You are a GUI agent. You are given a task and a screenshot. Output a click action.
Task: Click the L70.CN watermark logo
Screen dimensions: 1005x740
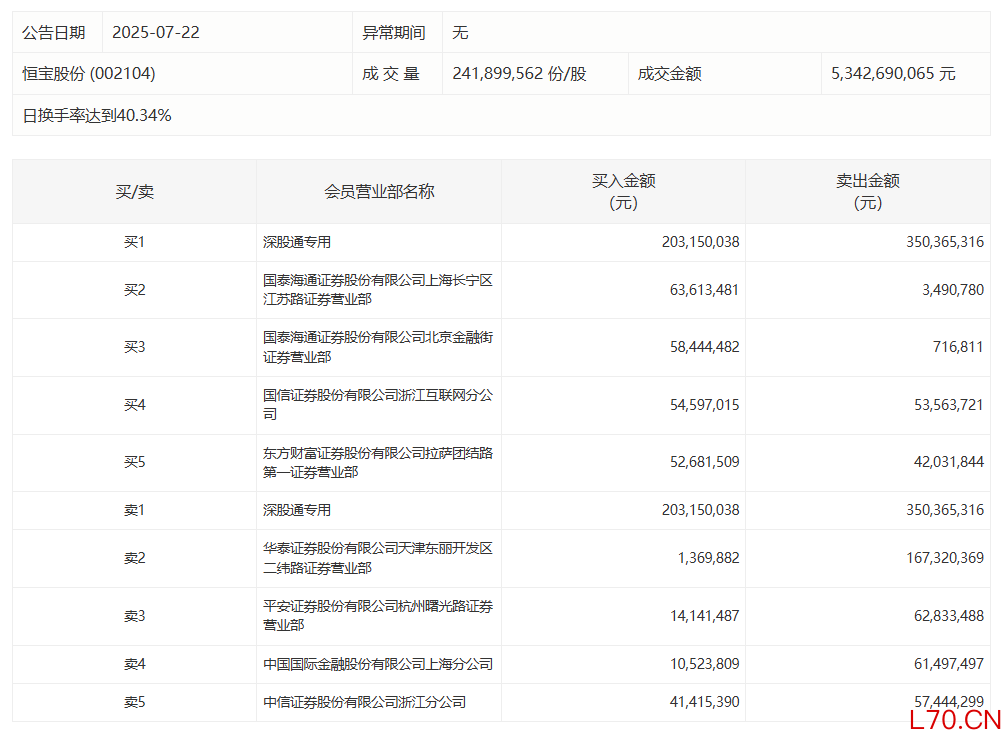pyautogui.click(x=954, y=720)
